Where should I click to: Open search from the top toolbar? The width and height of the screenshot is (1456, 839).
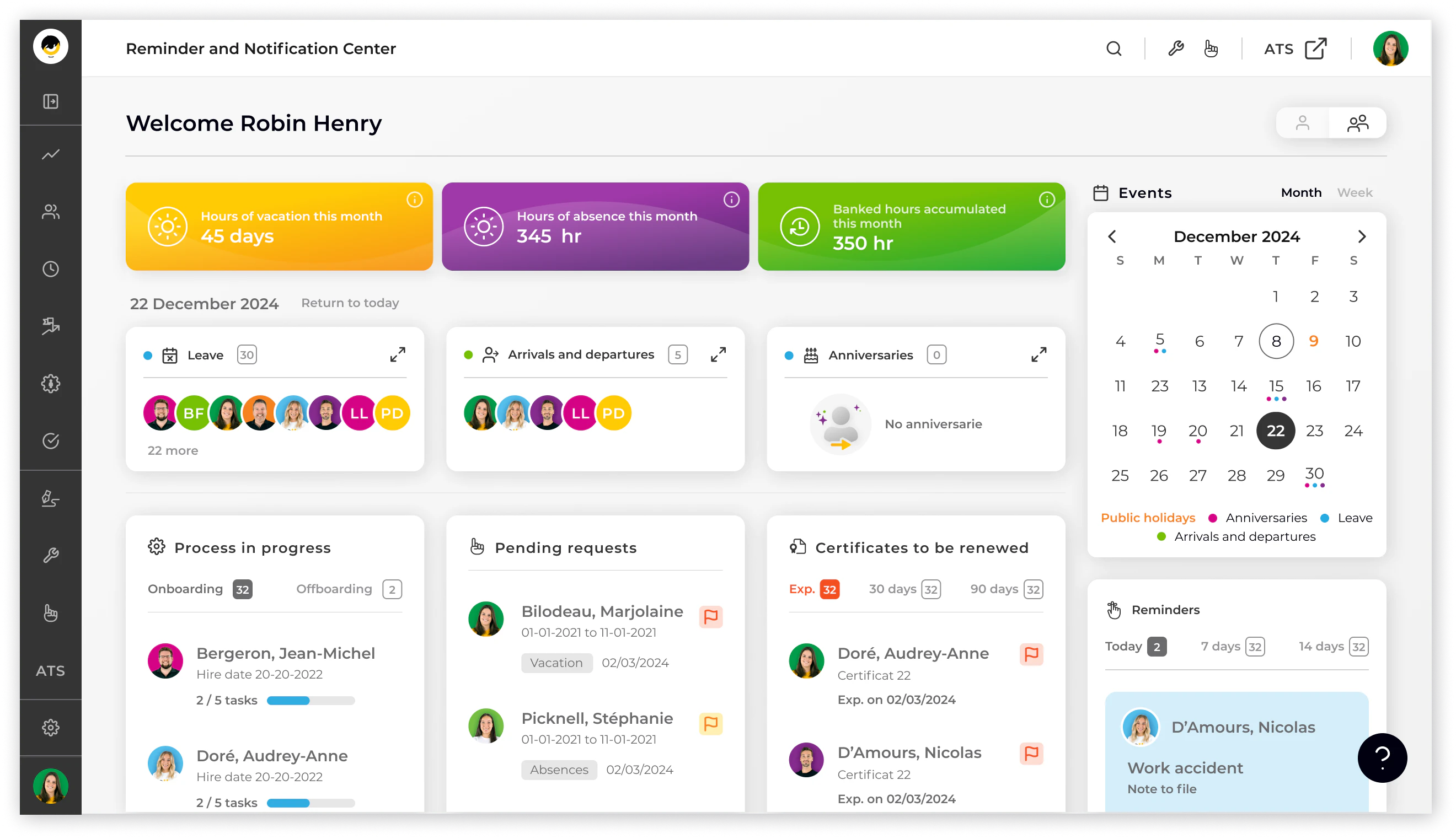1114,49
